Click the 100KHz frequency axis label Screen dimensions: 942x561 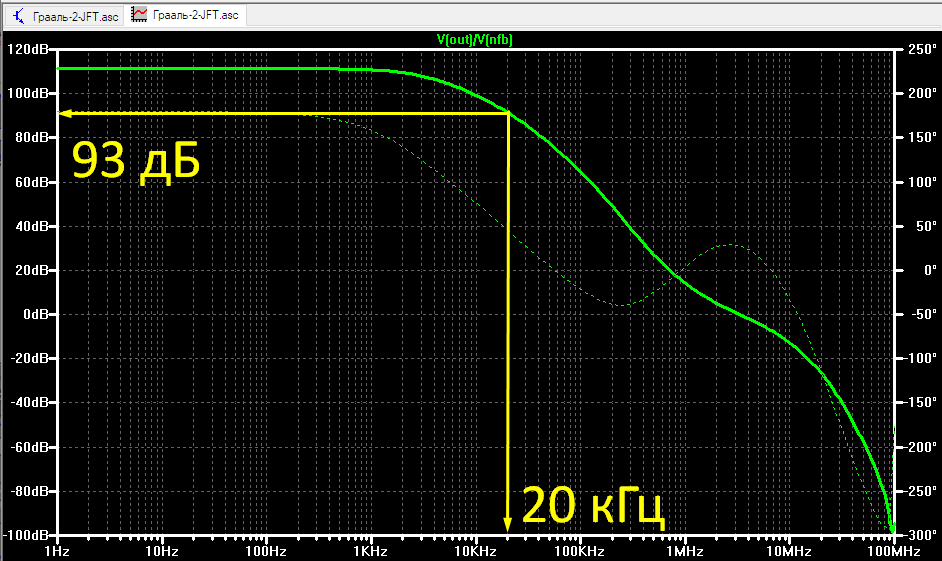(x=579, y=551)
